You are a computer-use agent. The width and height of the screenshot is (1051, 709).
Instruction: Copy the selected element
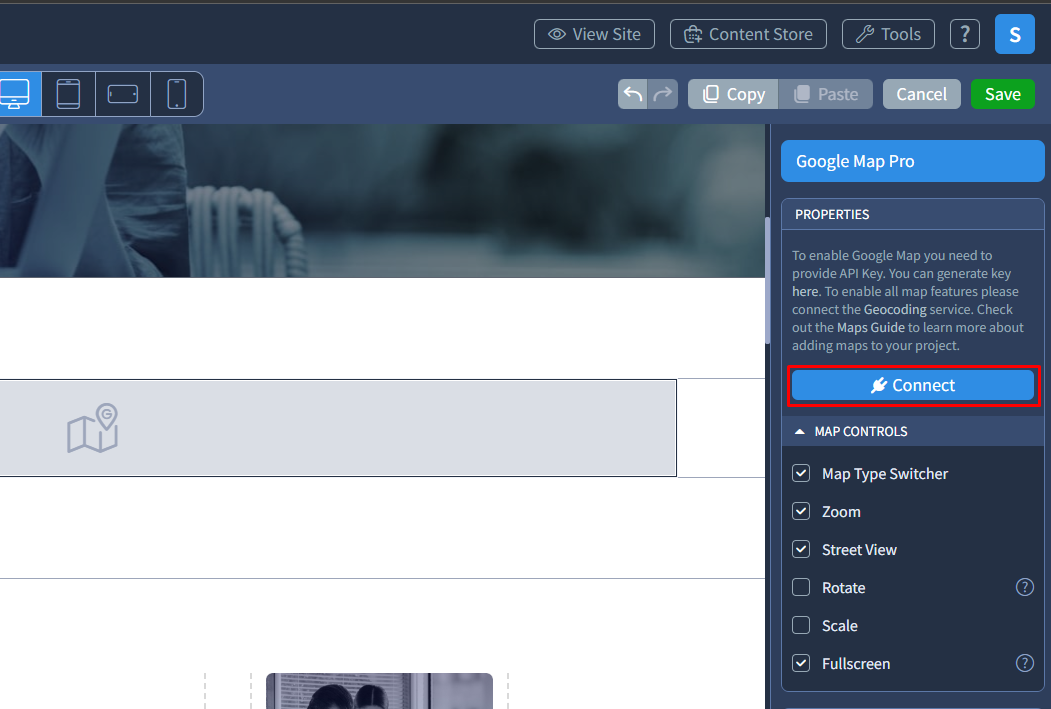tap(733, 94)
